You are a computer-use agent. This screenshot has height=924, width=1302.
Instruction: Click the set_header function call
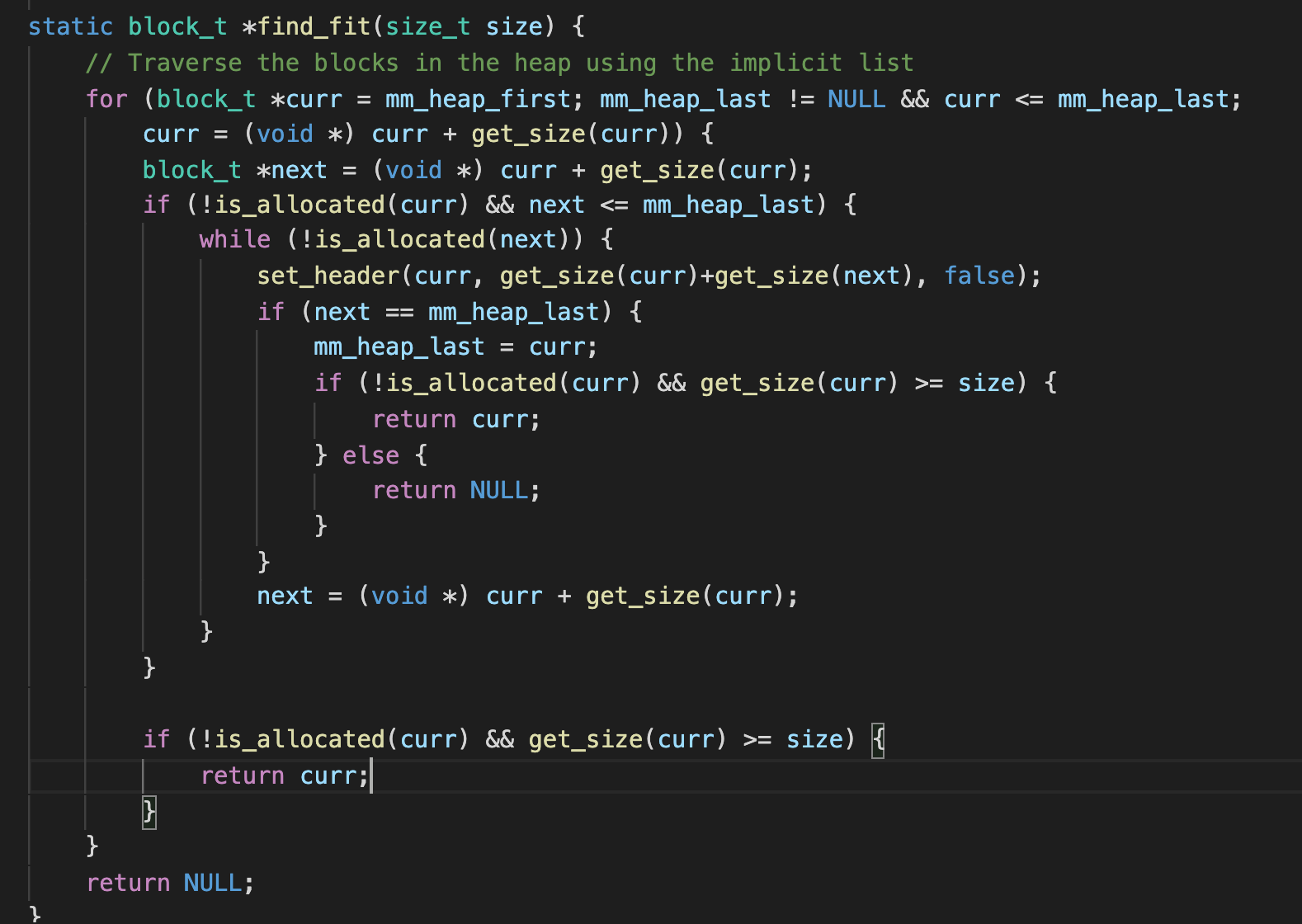(x=328, y=276)
